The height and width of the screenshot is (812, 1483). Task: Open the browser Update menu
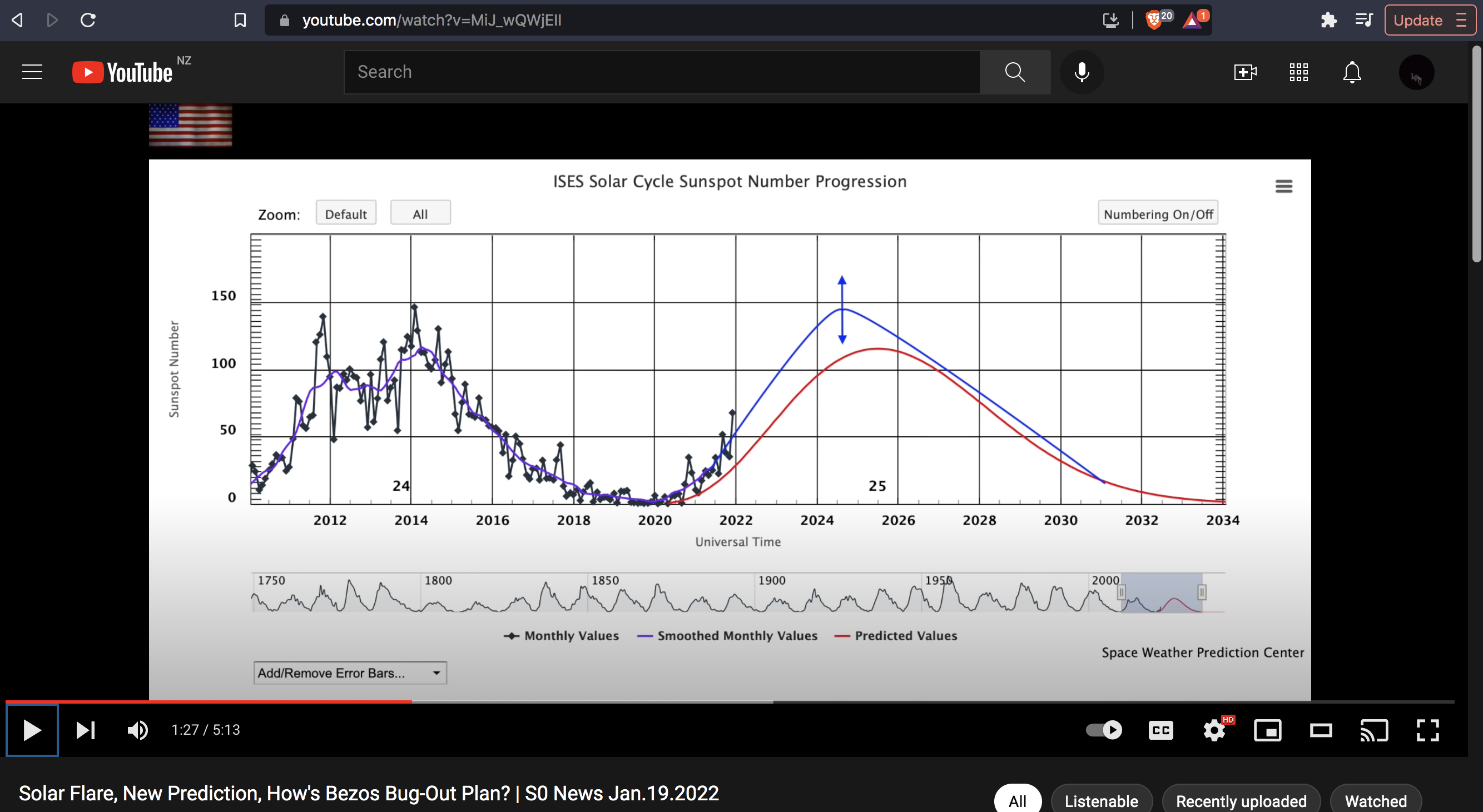coord(1429,20)
